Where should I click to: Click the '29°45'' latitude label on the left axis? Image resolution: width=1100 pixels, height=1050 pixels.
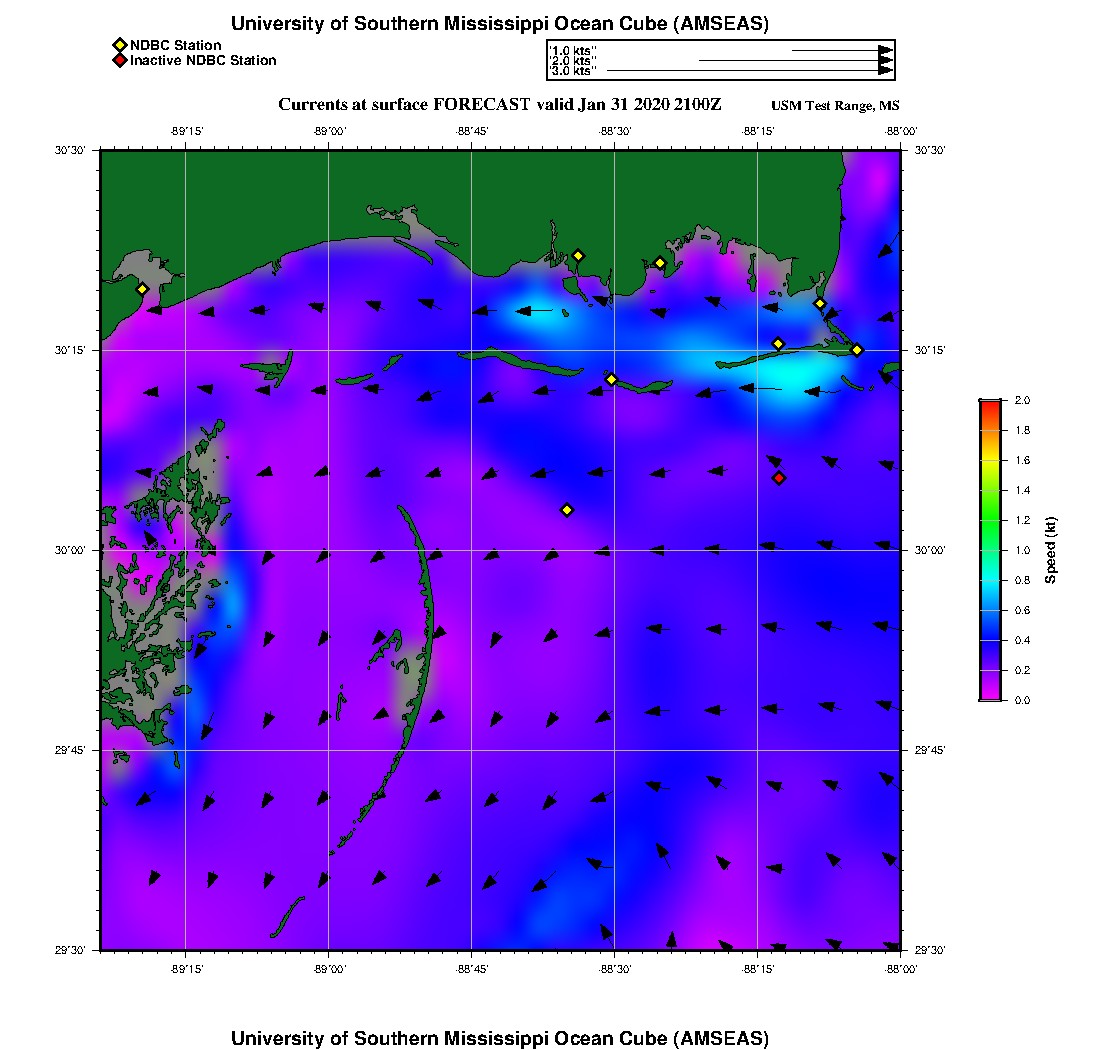tap(70, 751)
